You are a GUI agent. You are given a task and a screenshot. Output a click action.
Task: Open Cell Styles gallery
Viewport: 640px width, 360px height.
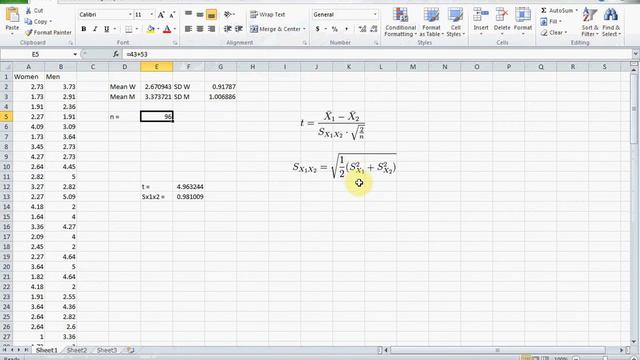point(456,23)
